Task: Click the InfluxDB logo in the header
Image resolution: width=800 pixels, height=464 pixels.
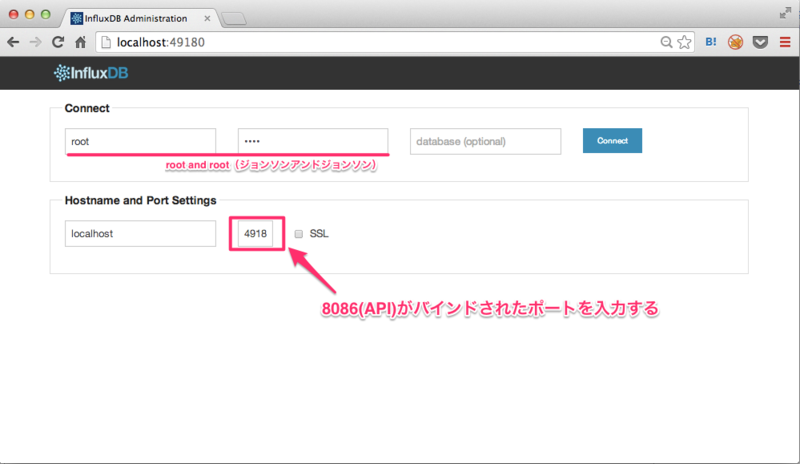Action: coord(91,73)
